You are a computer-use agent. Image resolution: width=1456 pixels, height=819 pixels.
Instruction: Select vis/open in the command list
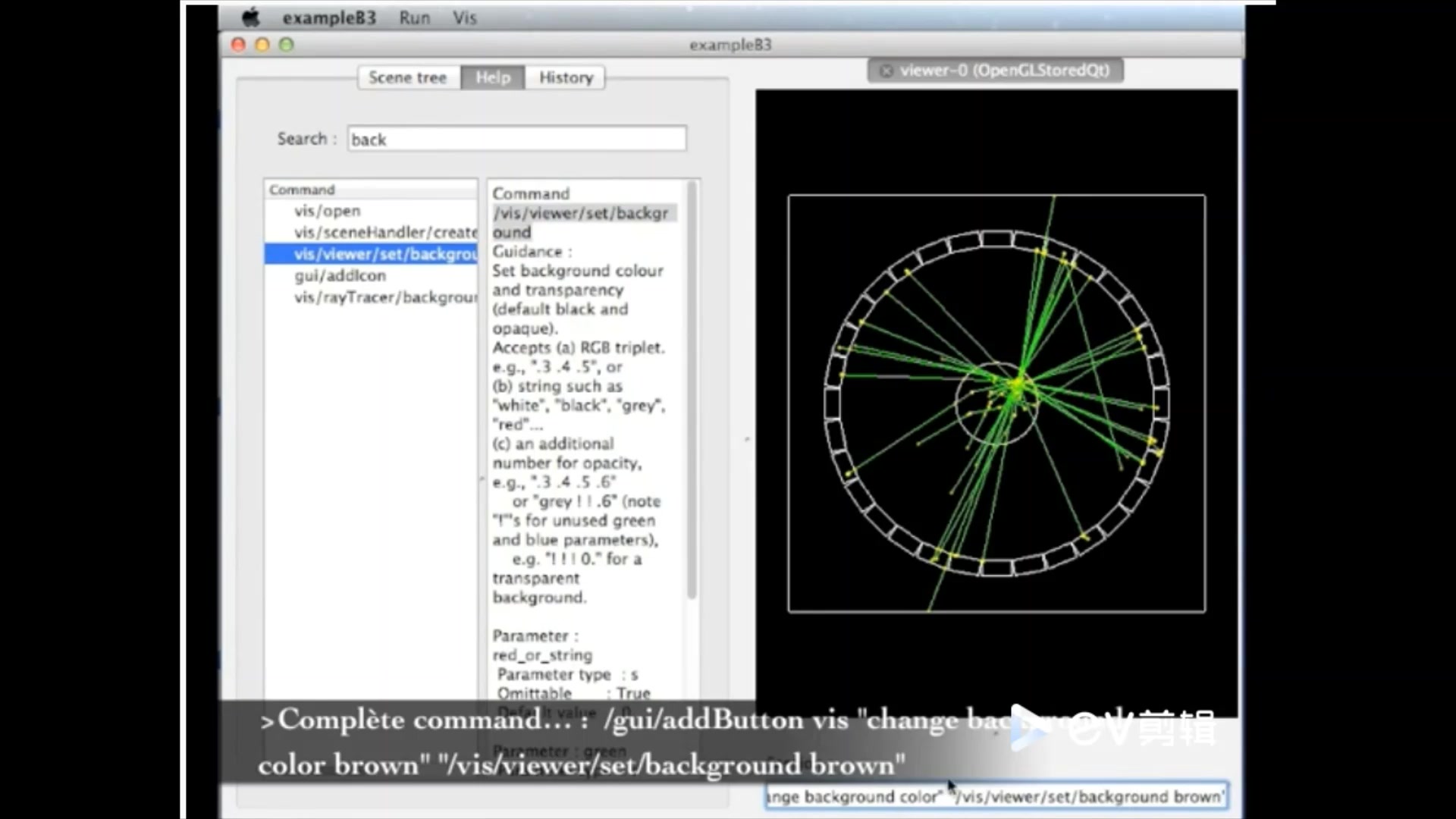[x=328, y=211]
